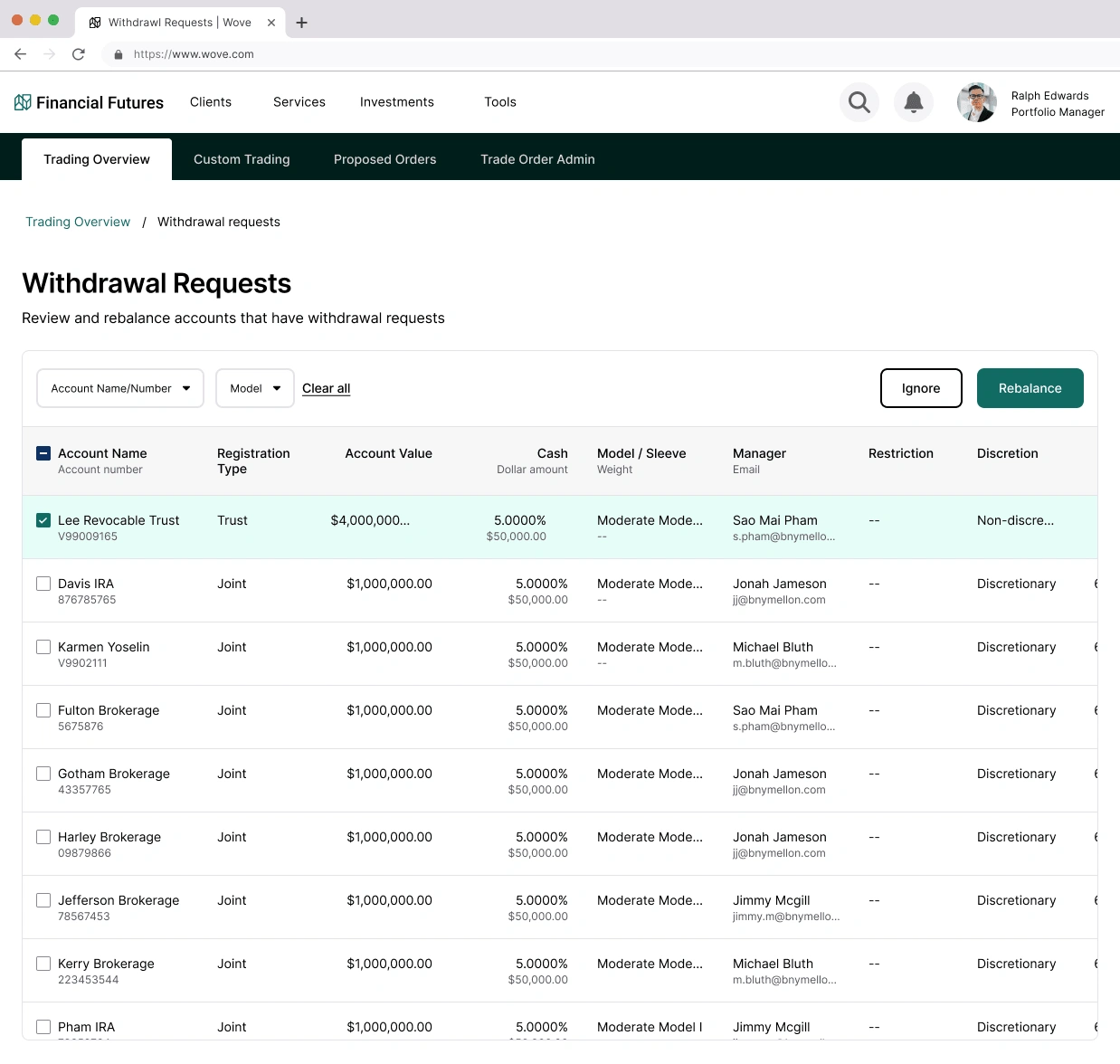
Task: Click the Account Name column header
Action: point(102,453)
